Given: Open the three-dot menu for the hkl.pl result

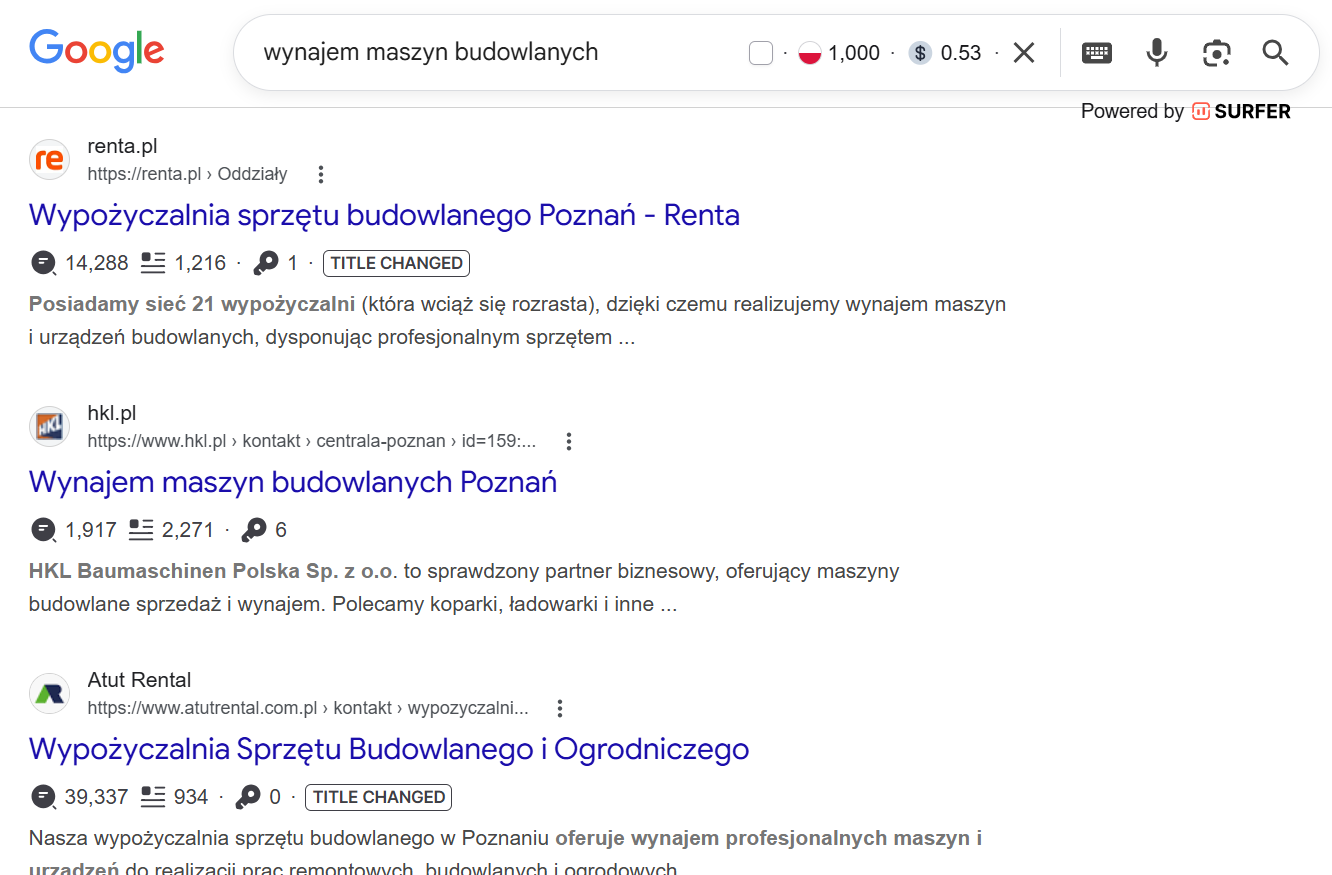Looking at the screenshot, I should [x=568, y=440].
